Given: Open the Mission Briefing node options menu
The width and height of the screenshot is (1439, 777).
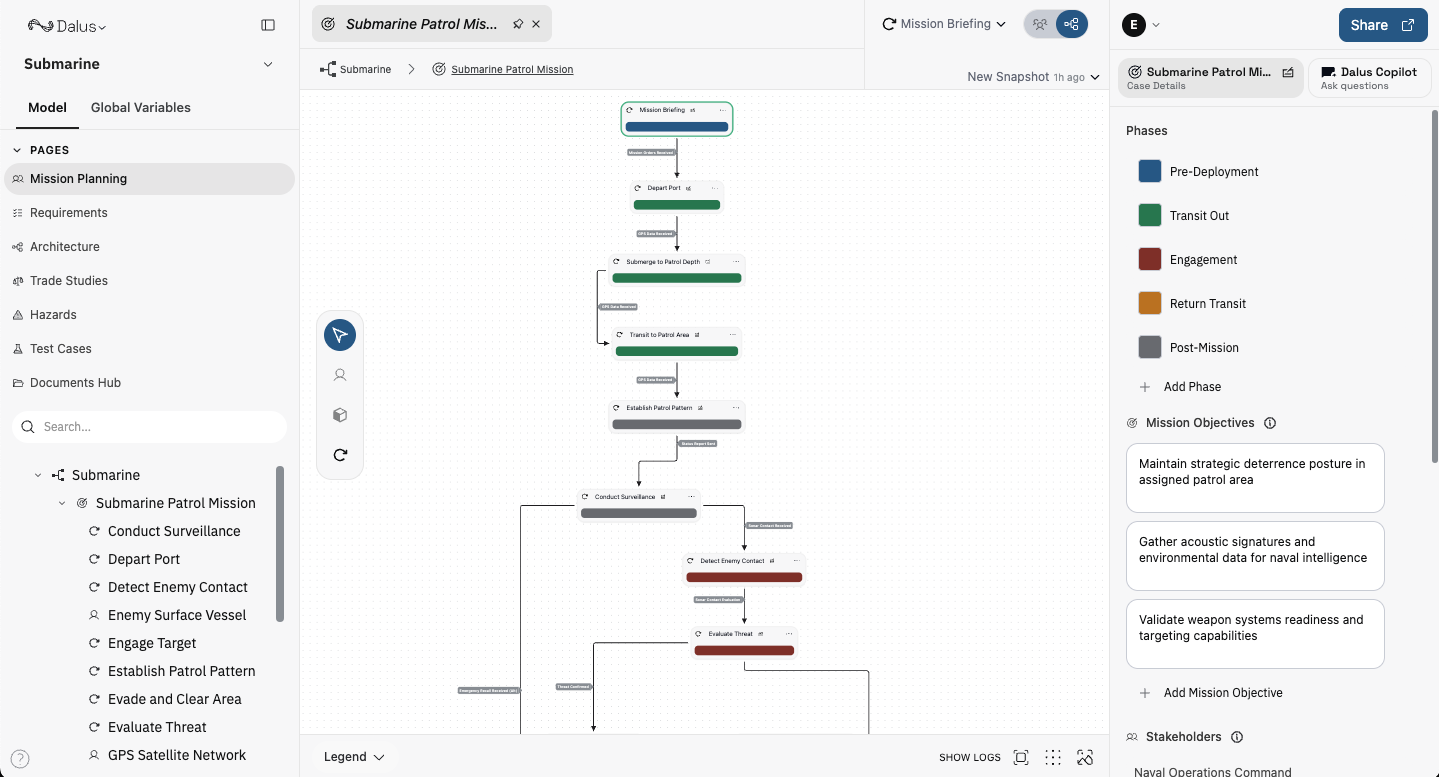Looking at the screenshot, I should tap(722, 110).
